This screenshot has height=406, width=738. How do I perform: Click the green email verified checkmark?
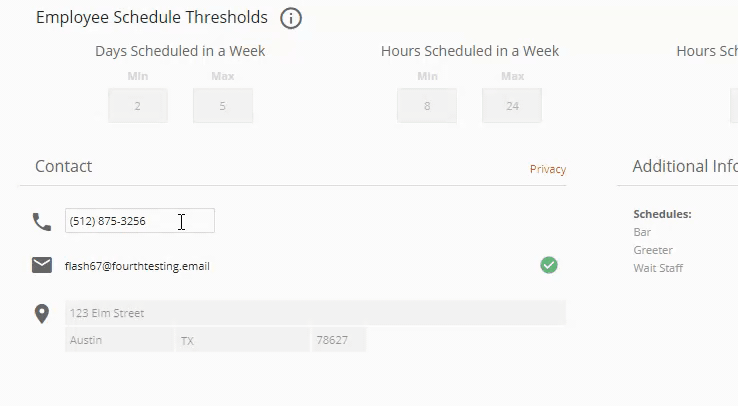548,265
